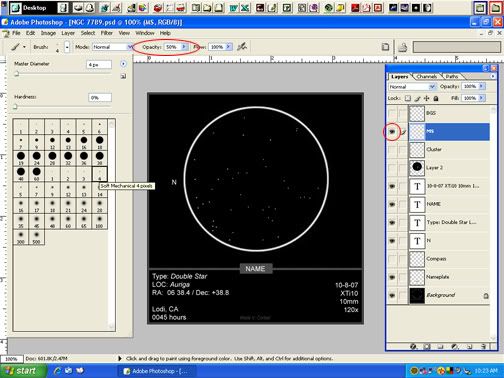This screenshot has width=504, height=378.
Task: Open the Brush tool preset picker icon
Action: point(18,47)
